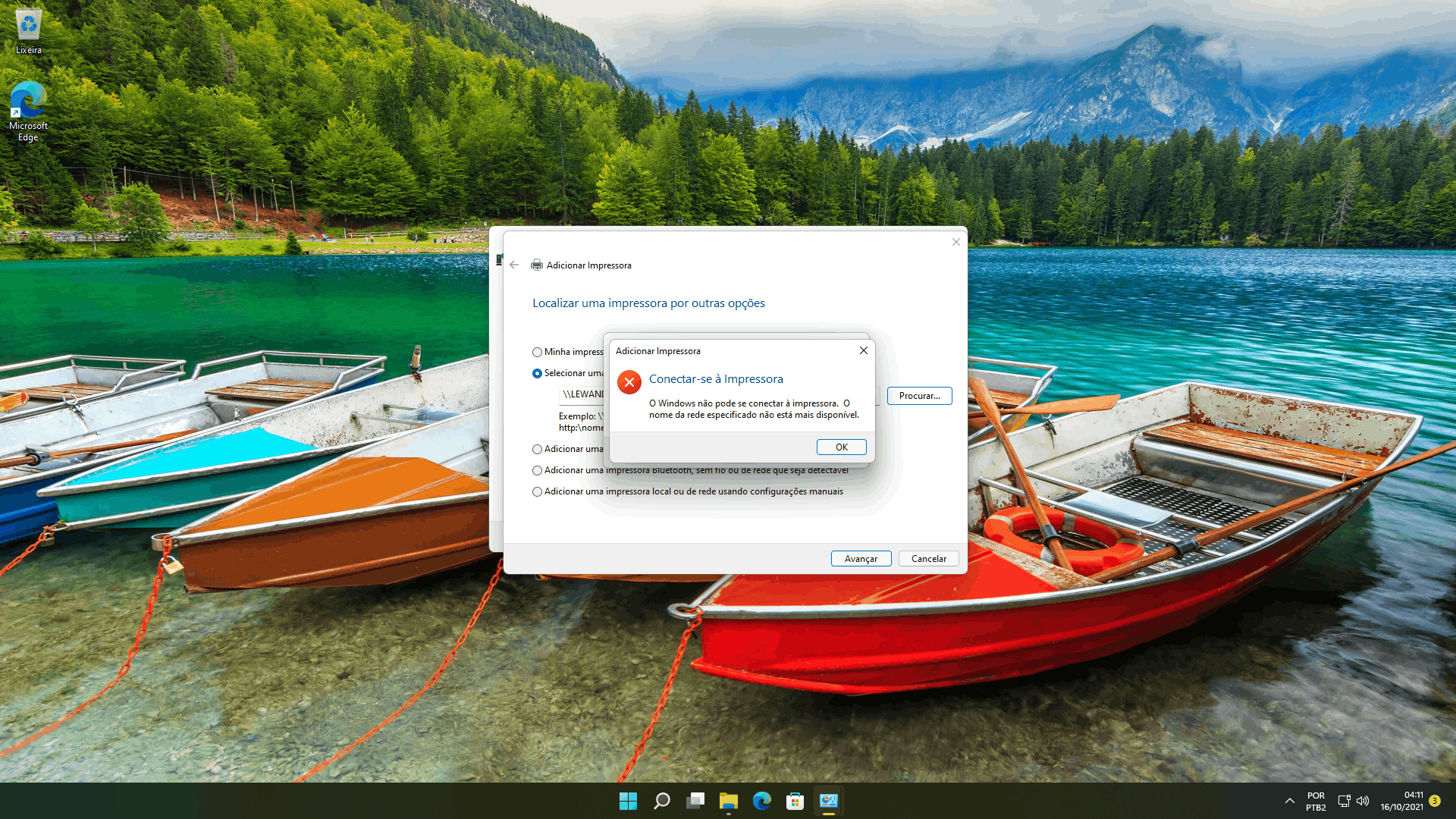
Task: Switch keyboard language POR PTB2
Action: tap(1316, 802)
